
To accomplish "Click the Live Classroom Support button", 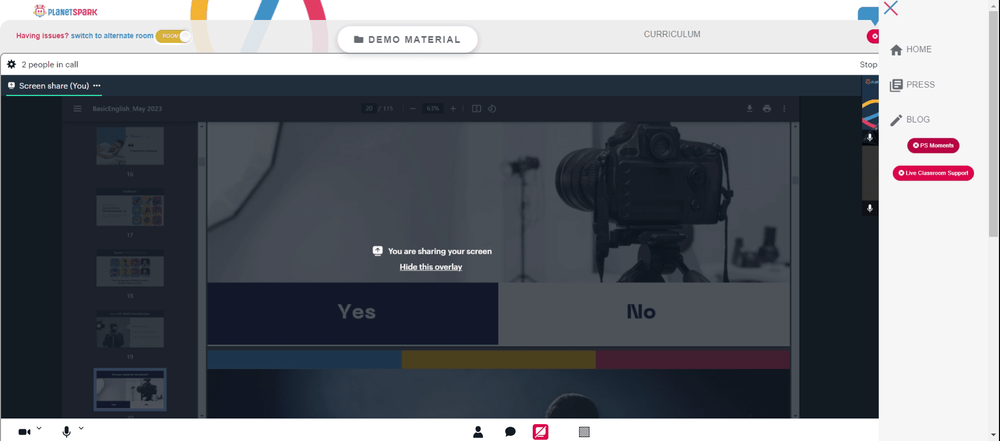I will point(933,173).
